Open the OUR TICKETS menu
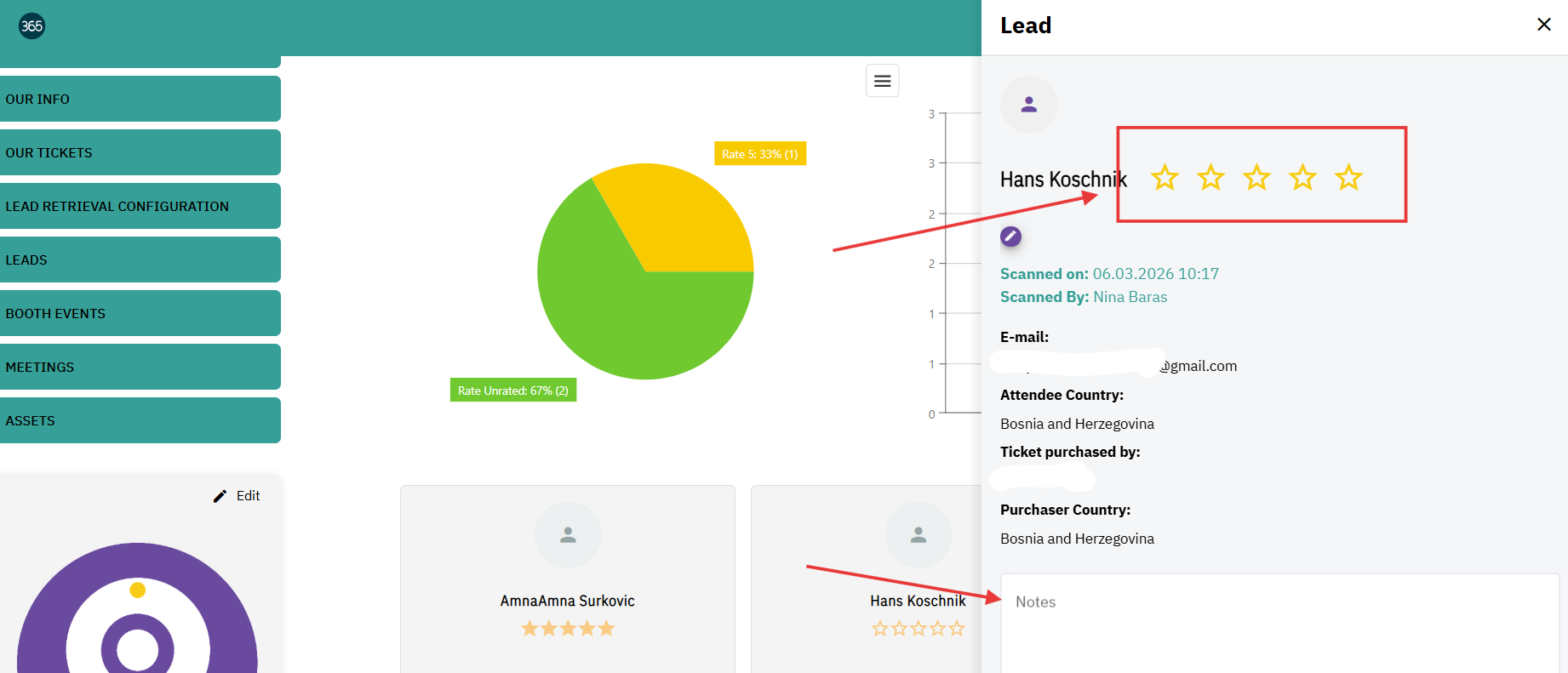Image resolution: width=1568 pixels, height=673 pixels. pyautogui.click(x=140, y=152)
